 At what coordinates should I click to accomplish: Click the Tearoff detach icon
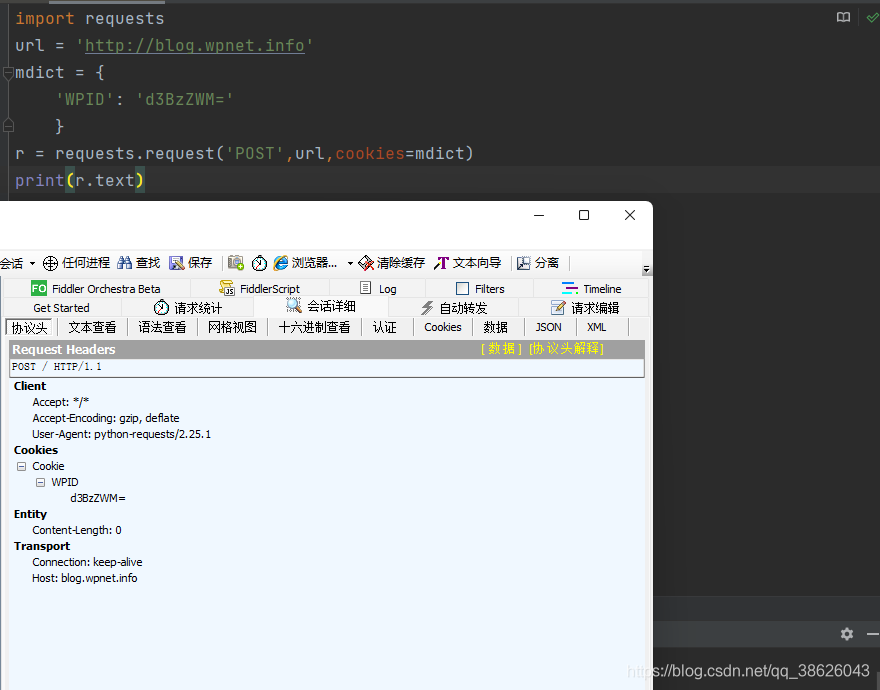(524, 263)
